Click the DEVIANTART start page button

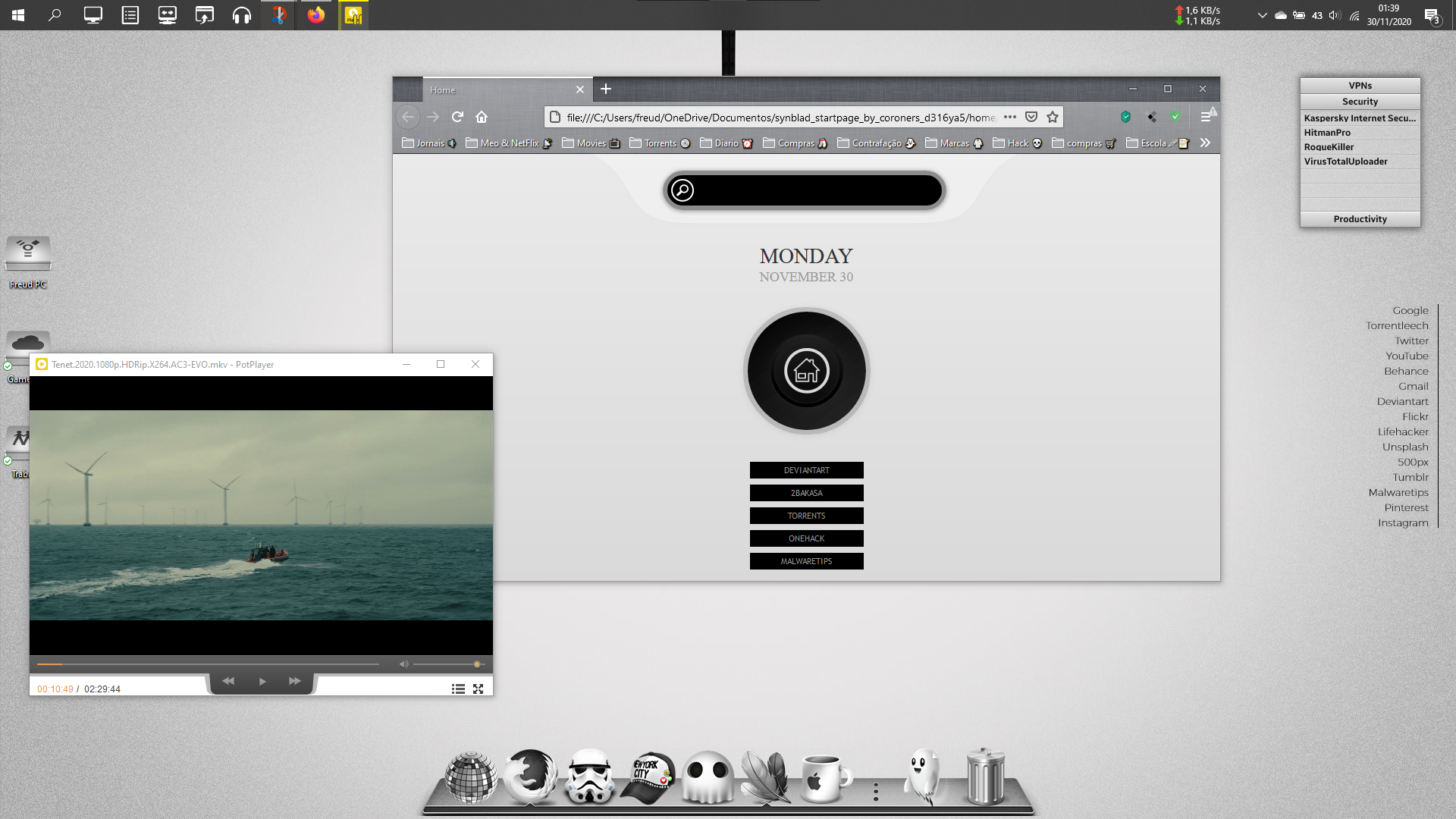pos(806,470)
